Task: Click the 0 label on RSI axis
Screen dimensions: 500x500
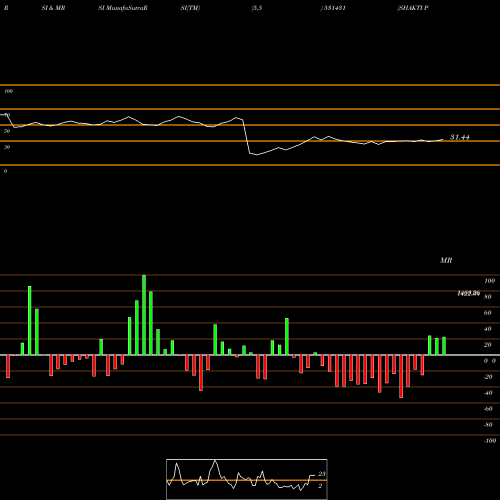Action: click(x=5, y=171)
